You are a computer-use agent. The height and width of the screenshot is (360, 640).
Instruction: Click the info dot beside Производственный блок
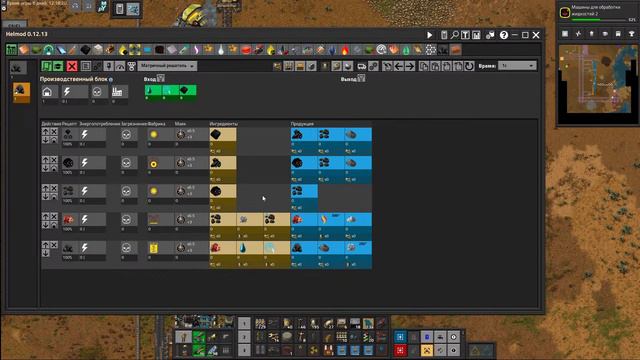111,80
